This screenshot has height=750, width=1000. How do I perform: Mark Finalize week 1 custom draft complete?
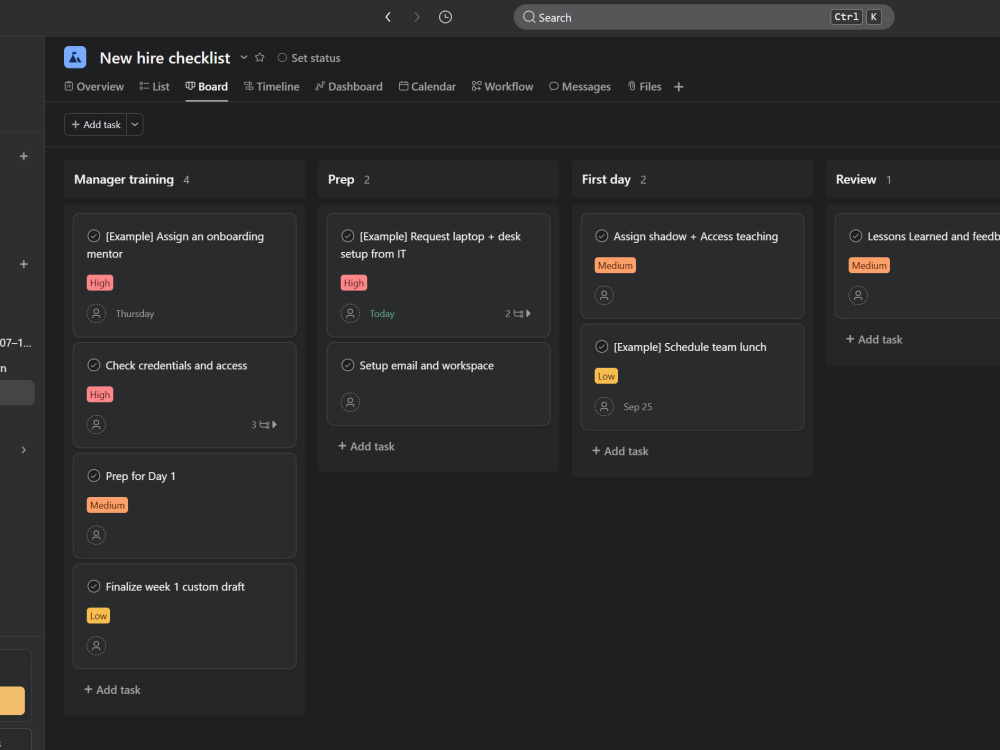tap(94, 587)
